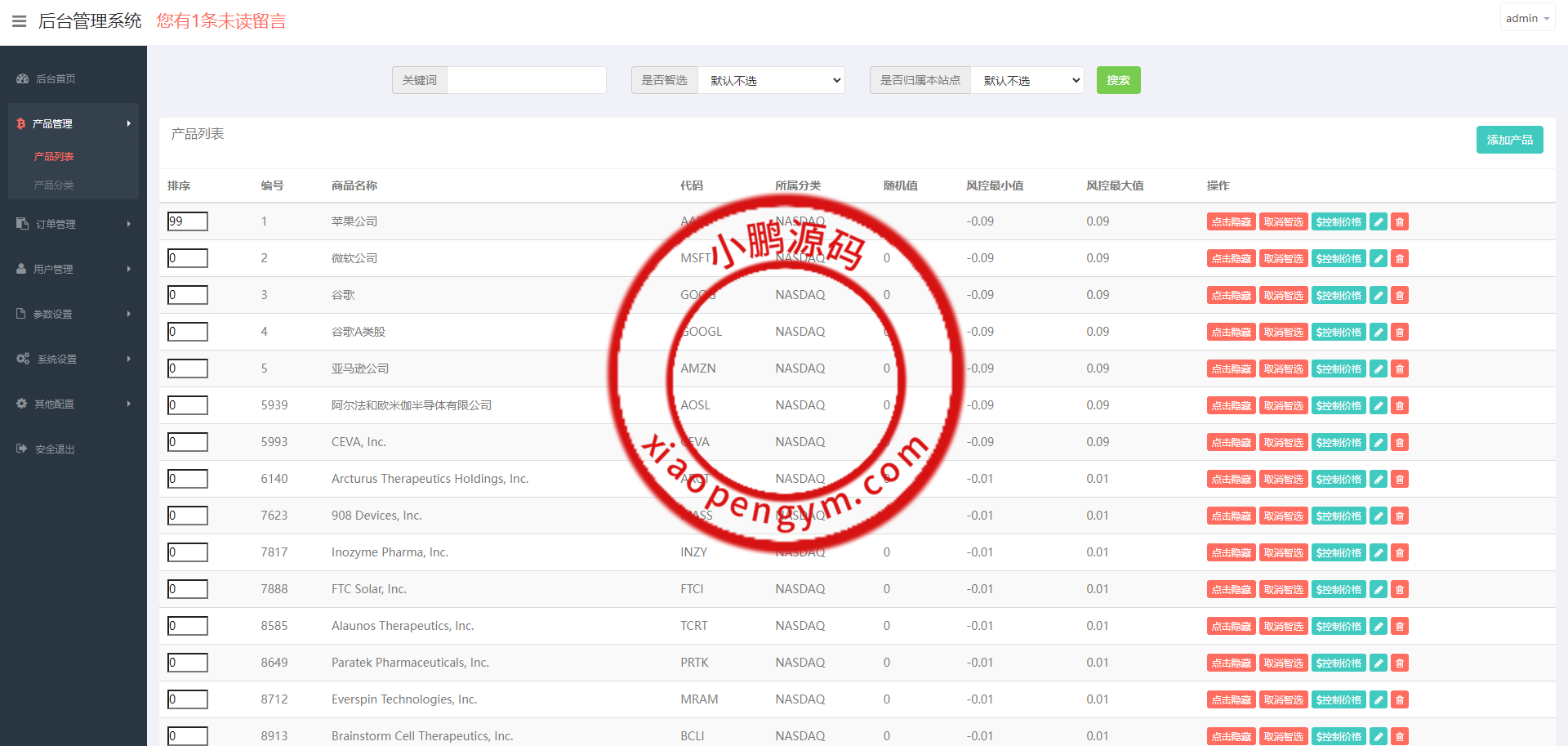The image size is (1568, 746).
Task: Delete FTC Solar, Inc. with trash icon
Action: pos(1400,589)
